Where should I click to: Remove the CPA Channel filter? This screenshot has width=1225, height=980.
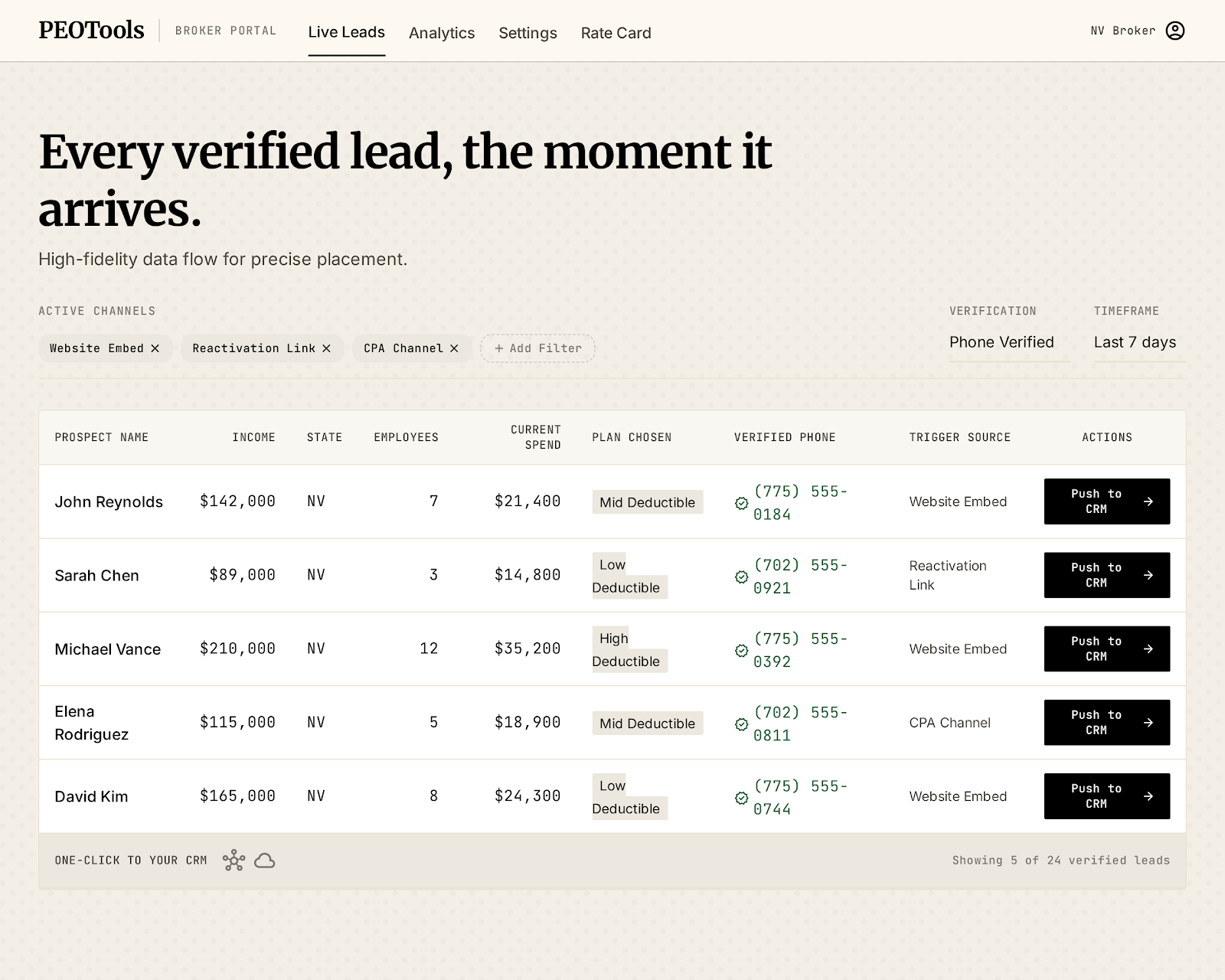click(454, 348)
